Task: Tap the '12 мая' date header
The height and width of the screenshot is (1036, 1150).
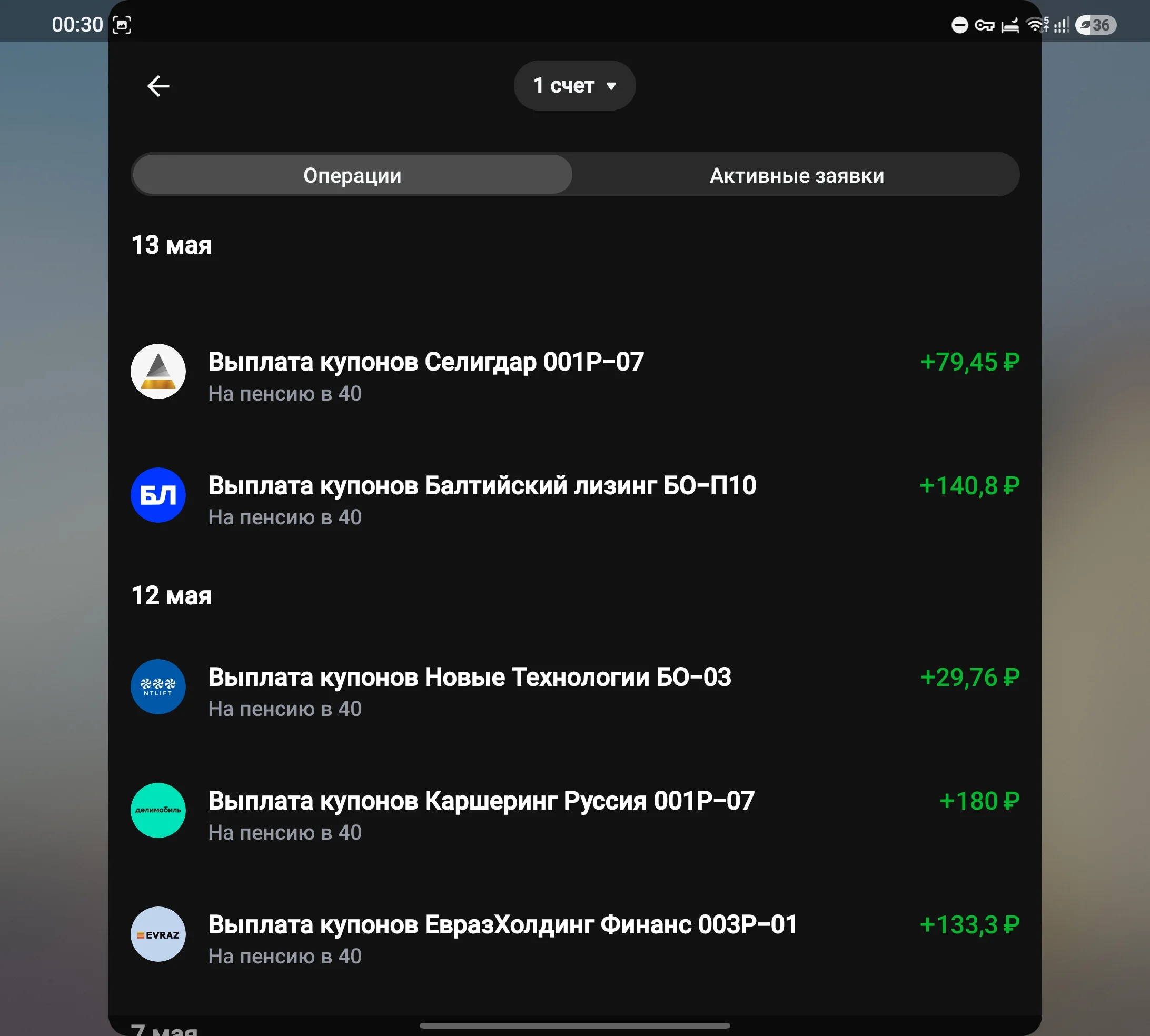Action: pyautogui.click(x=171, y=596)
